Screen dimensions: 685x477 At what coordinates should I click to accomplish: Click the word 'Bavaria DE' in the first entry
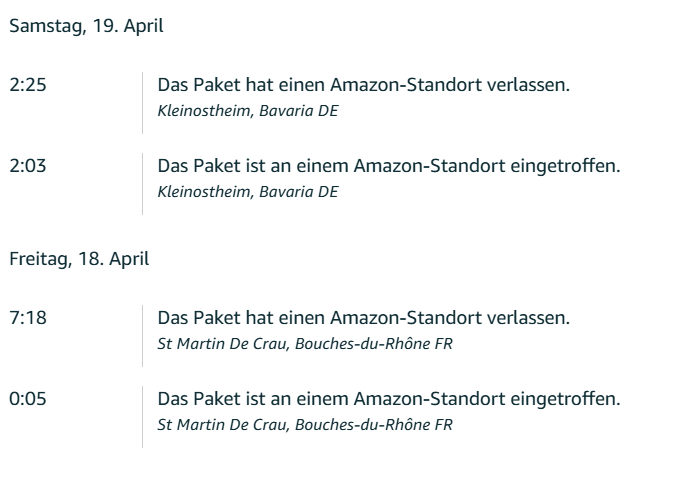[x=299, y=111]
